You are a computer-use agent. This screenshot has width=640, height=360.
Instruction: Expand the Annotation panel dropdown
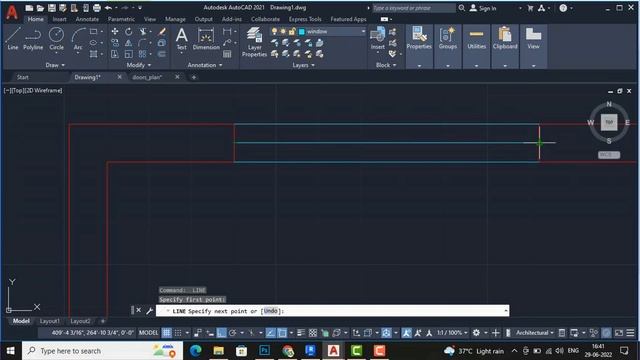(205, 65)
